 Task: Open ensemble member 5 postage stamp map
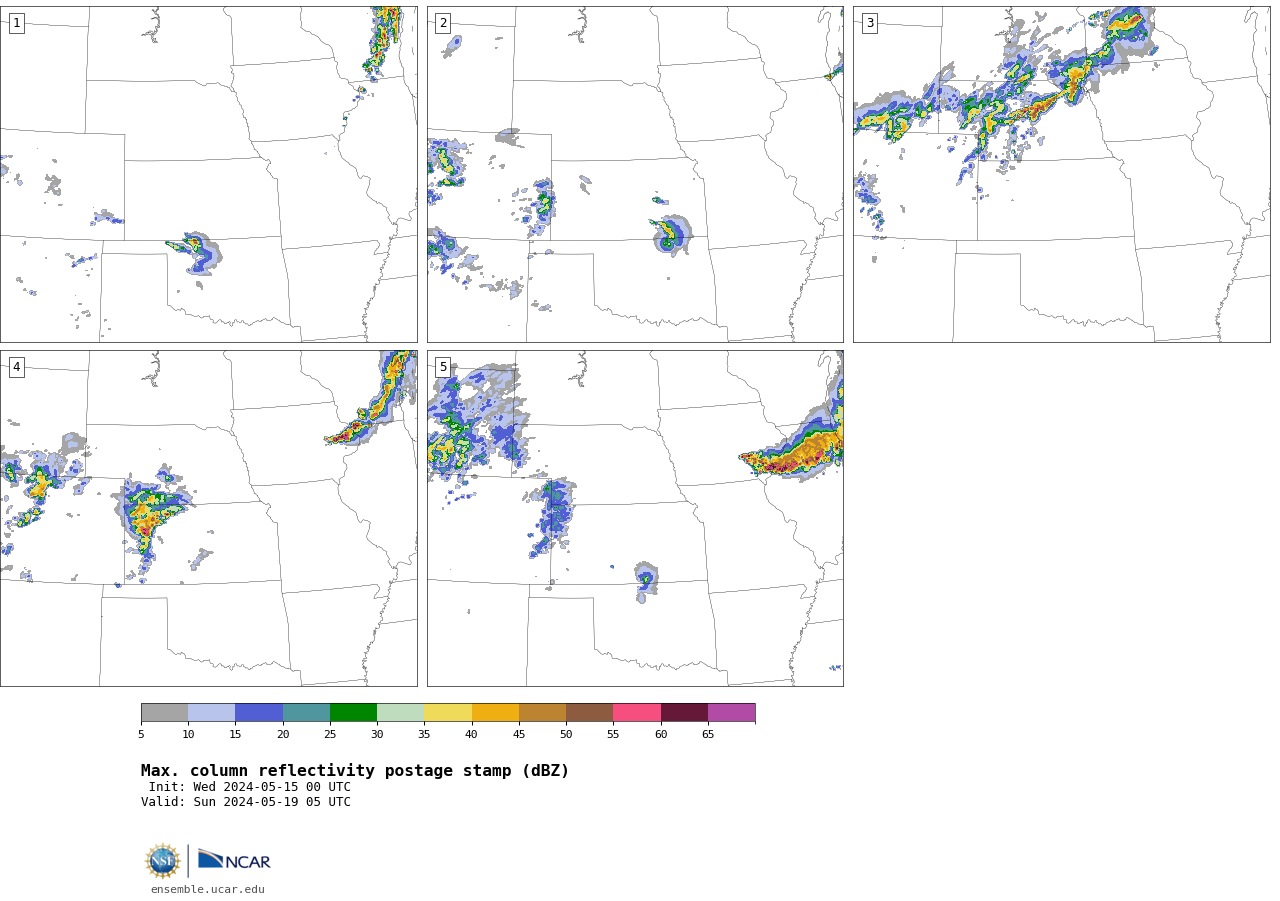635,518
